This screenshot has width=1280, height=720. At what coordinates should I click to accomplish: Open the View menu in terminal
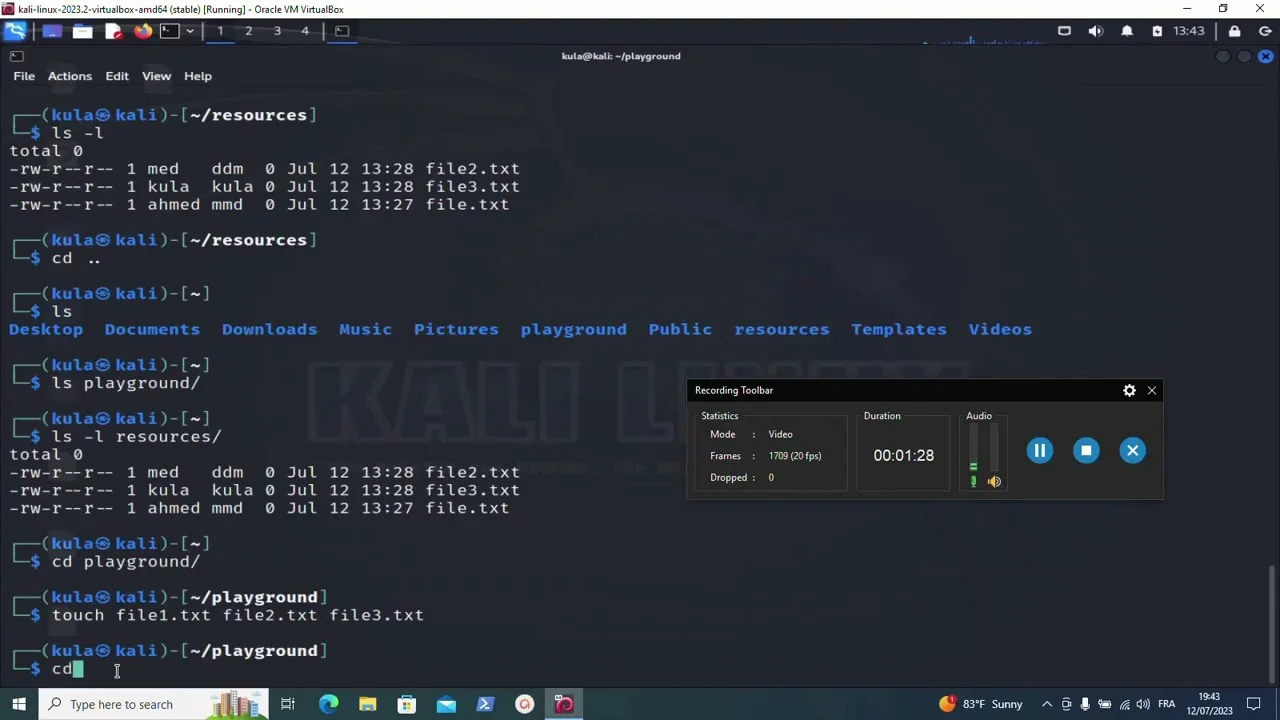(x=156, y=76)
